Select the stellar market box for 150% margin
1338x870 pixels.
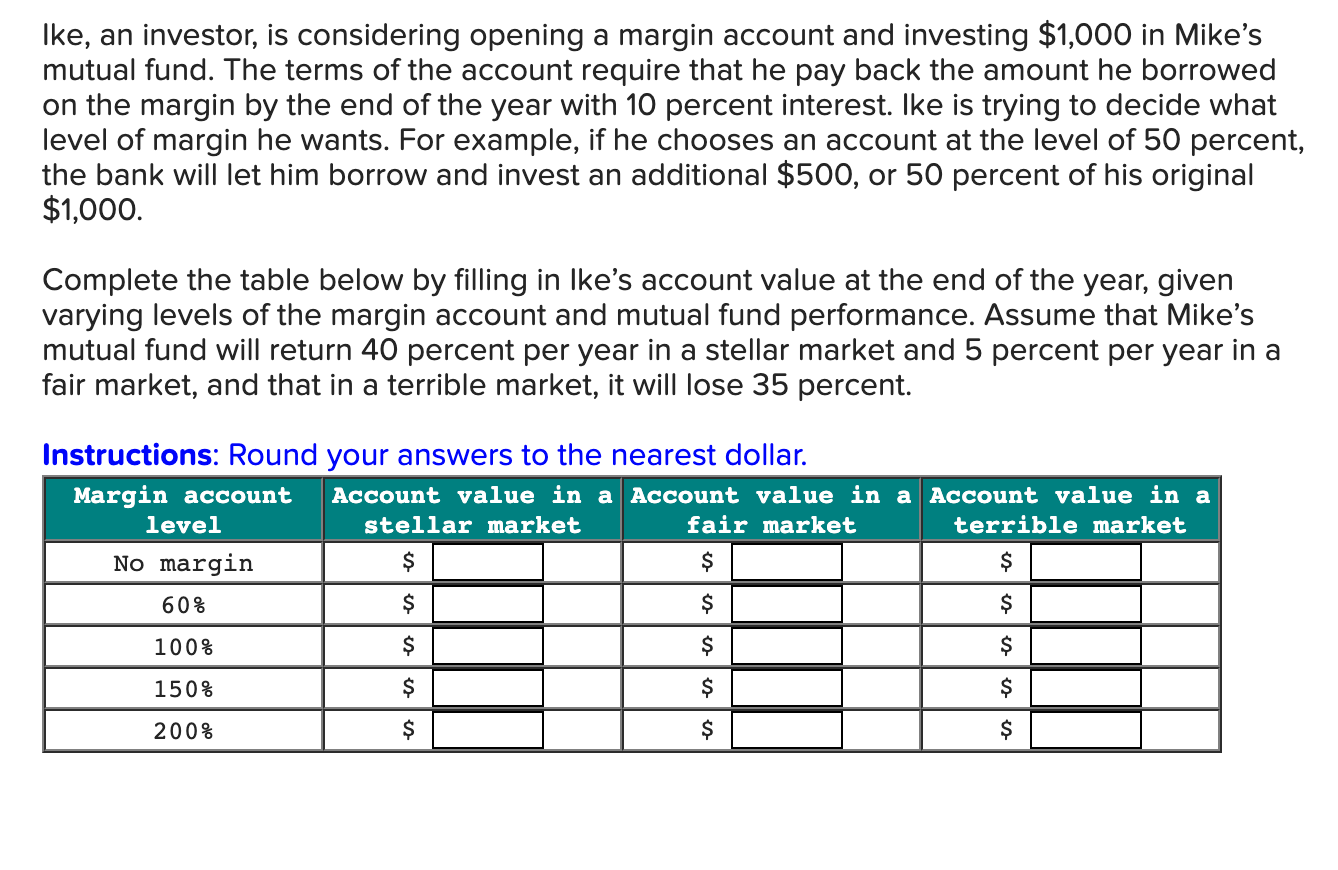click(x=487, y=688)
